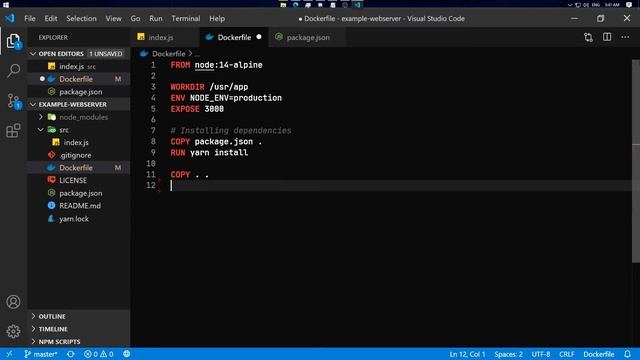This screenshot has width=640, height=360.
Task: Change language mode Dockerfile in status bar
Action: [x=598, y=354]
